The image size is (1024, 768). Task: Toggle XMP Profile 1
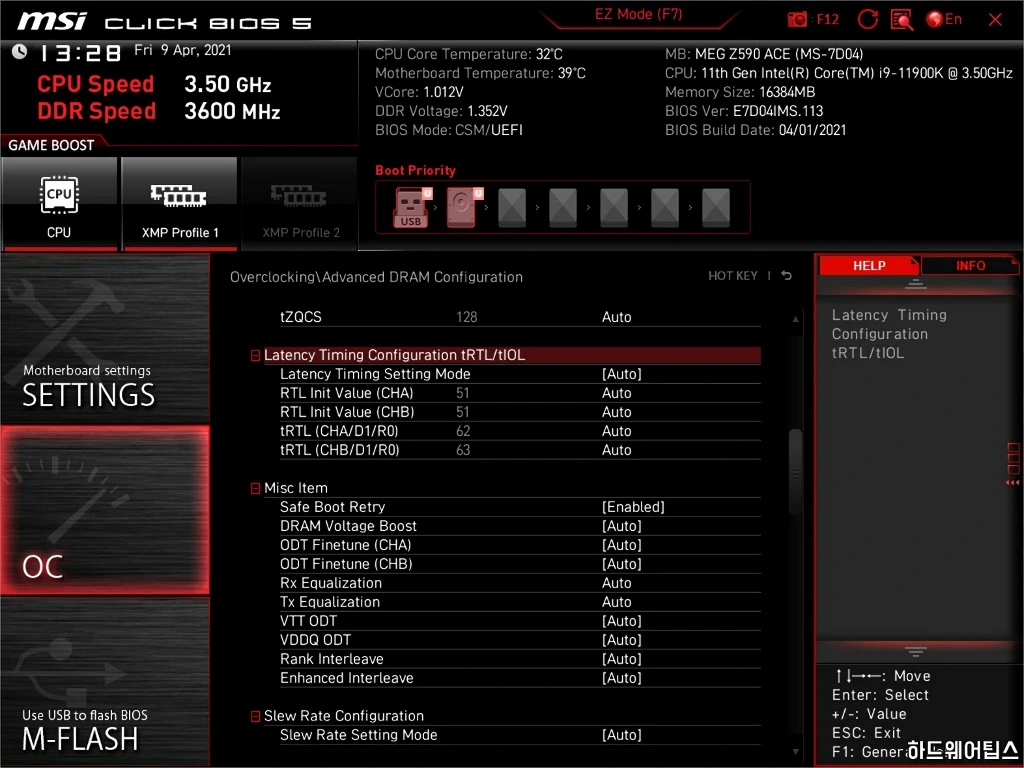click(179, 204)
